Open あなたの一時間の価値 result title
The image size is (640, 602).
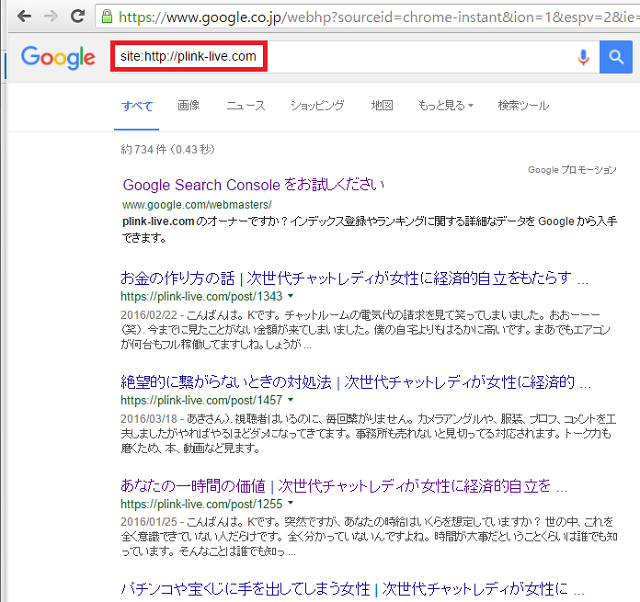pos(344,486)
